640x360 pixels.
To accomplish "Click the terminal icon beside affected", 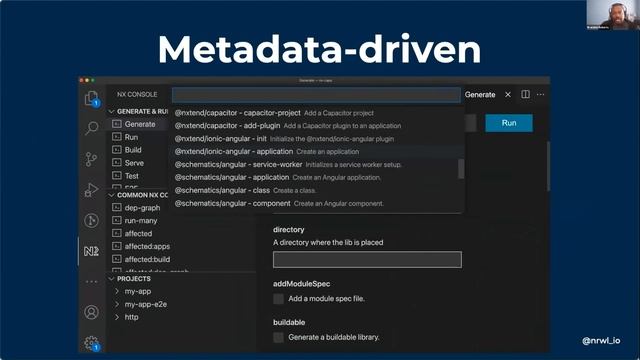I will tap(117, 233).
